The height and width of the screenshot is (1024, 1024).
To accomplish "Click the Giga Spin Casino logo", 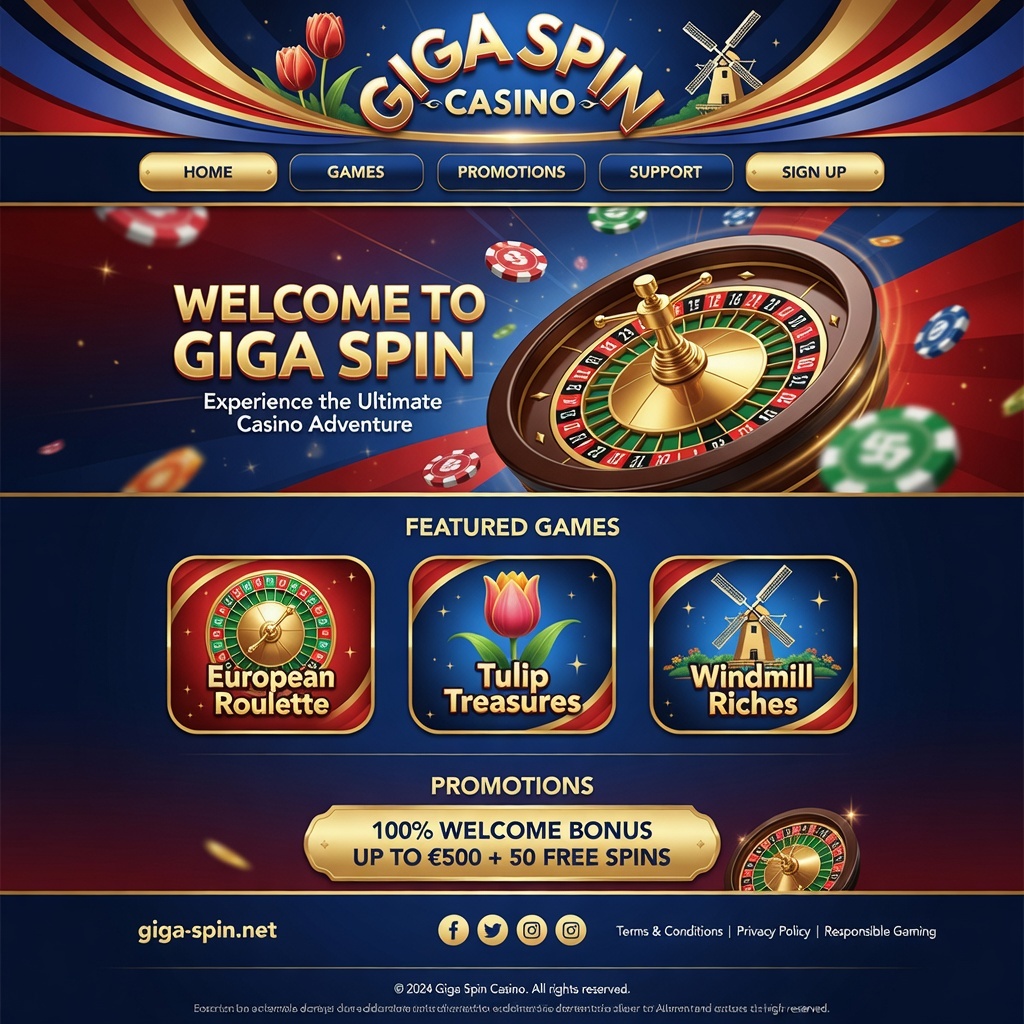I will coord(511,73).
